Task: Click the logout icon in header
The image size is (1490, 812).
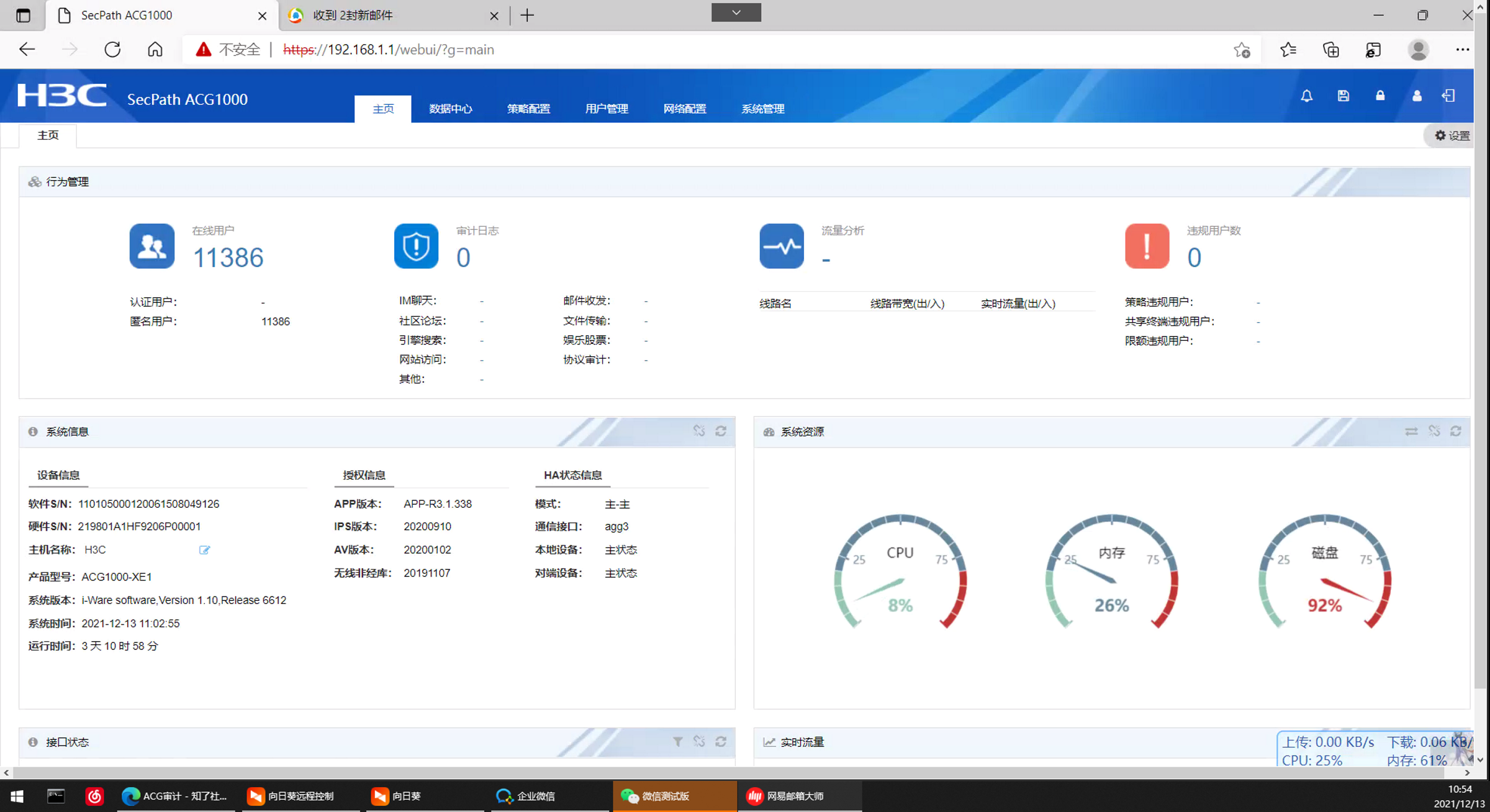Action: (x=1448, y=96)
